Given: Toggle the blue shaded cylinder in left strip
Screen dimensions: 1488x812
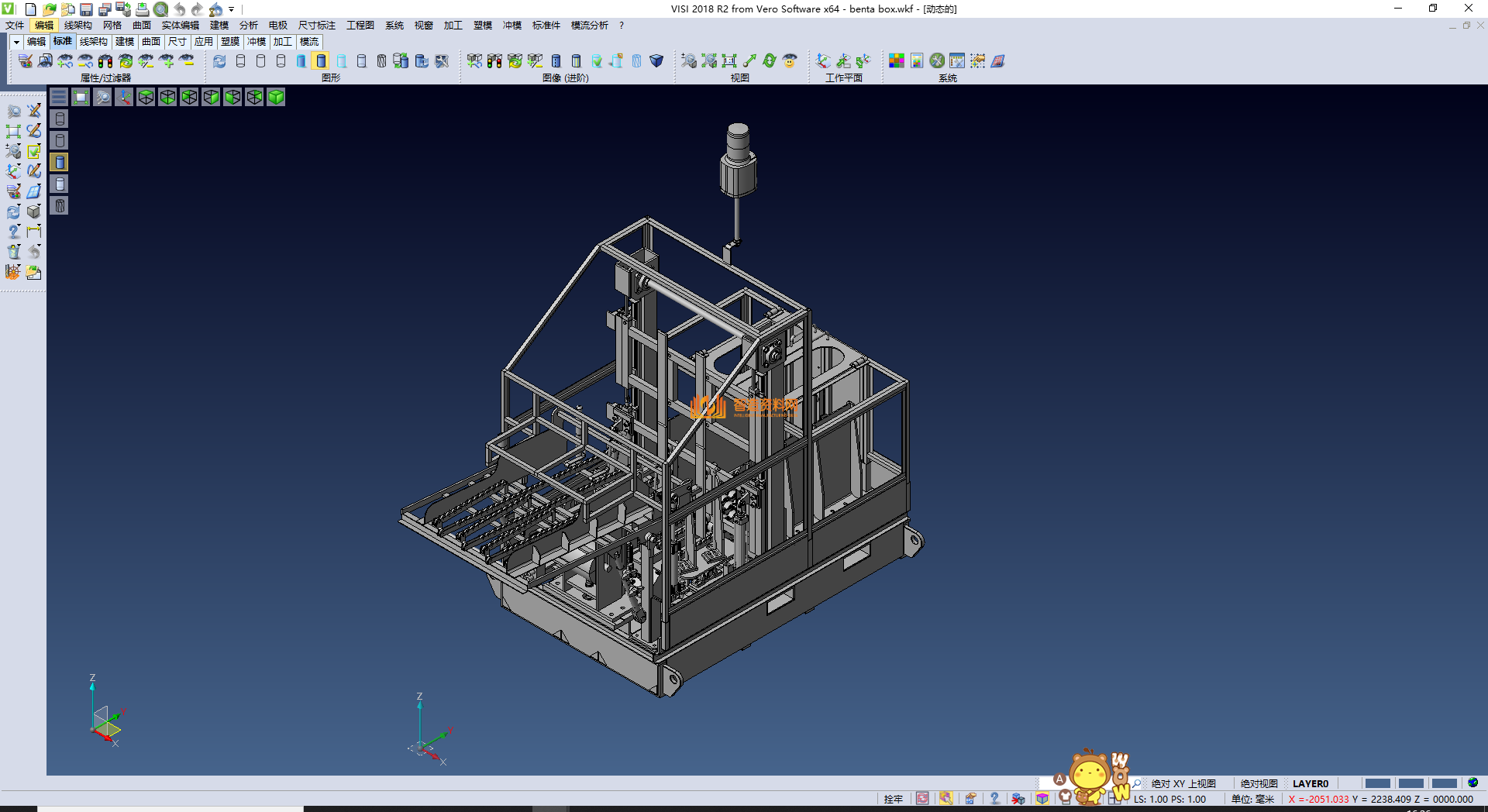Looking at the screenshot, I should 60,162.
